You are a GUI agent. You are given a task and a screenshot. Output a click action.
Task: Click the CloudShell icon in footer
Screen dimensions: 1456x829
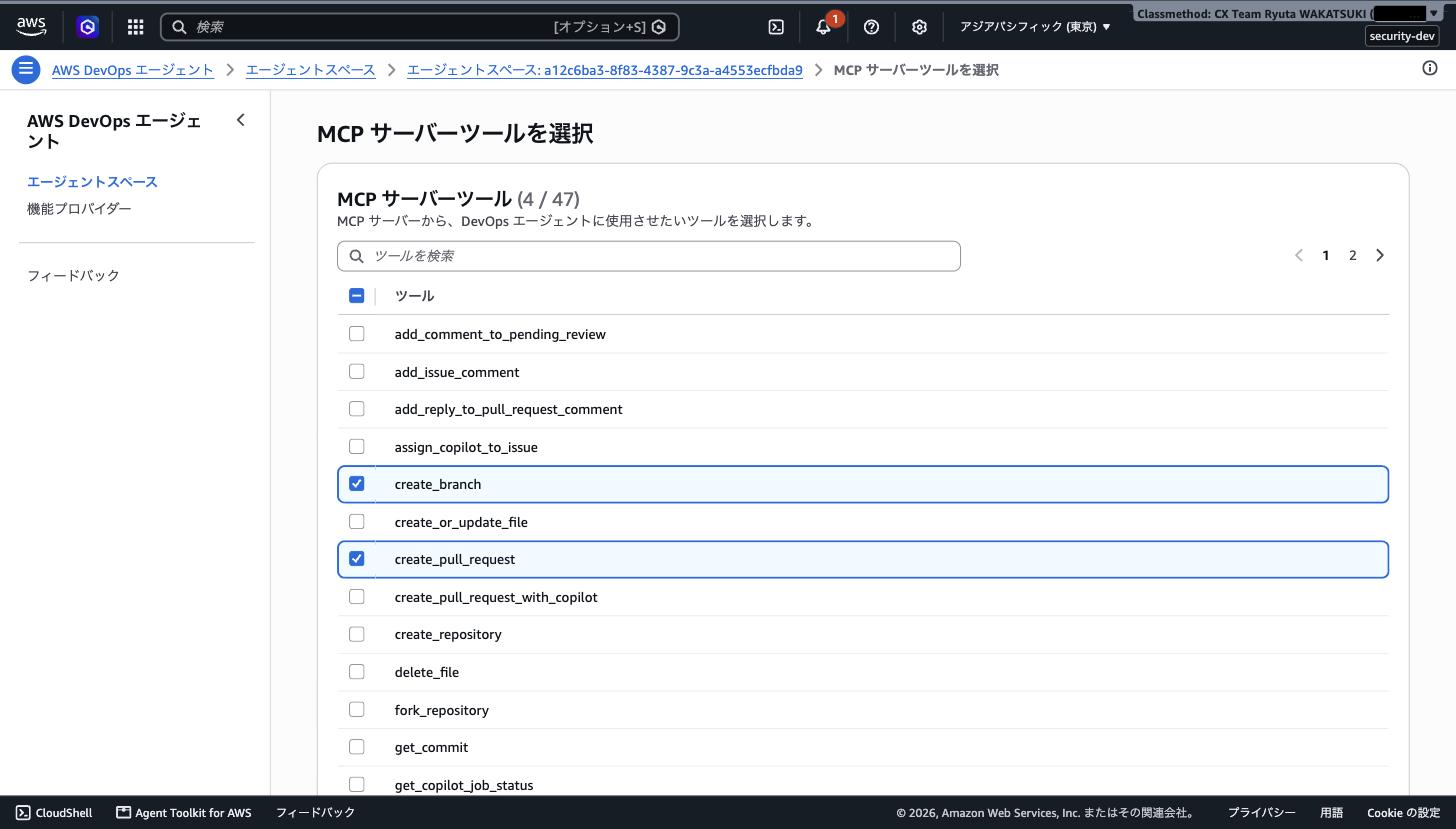coord(23,813)
